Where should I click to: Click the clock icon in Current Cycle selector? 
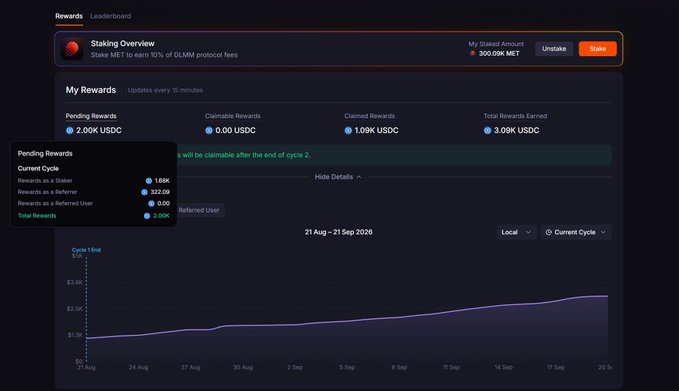coord(548,232)
